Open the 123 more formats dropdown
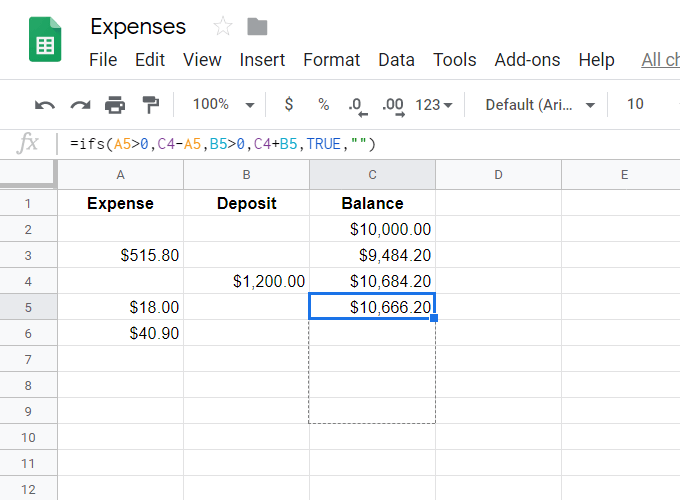Image resolution: width=680 pixels, height=500 pixels. tap(434, 104)
